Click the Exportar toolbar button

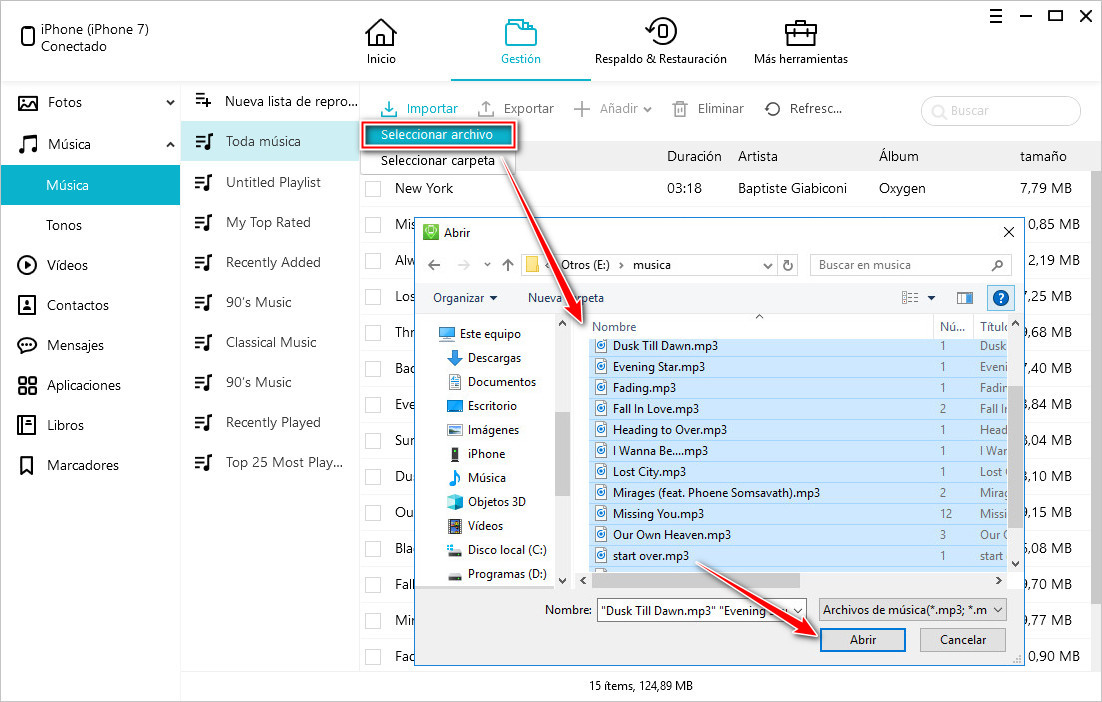515,109
